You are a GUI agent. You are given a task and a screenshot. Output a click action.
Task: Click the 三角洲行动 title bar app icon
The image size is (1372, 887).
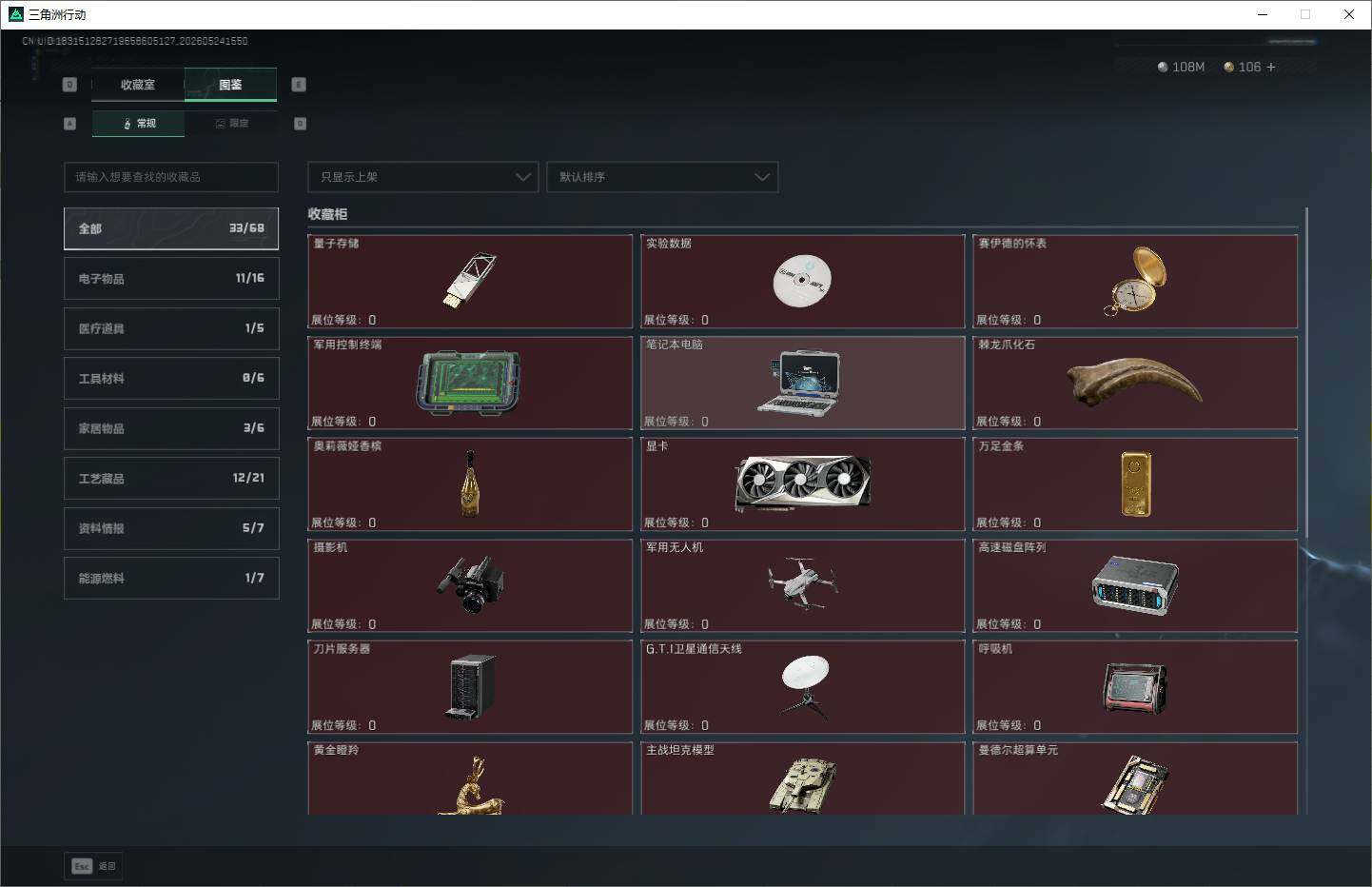point(15,14)
